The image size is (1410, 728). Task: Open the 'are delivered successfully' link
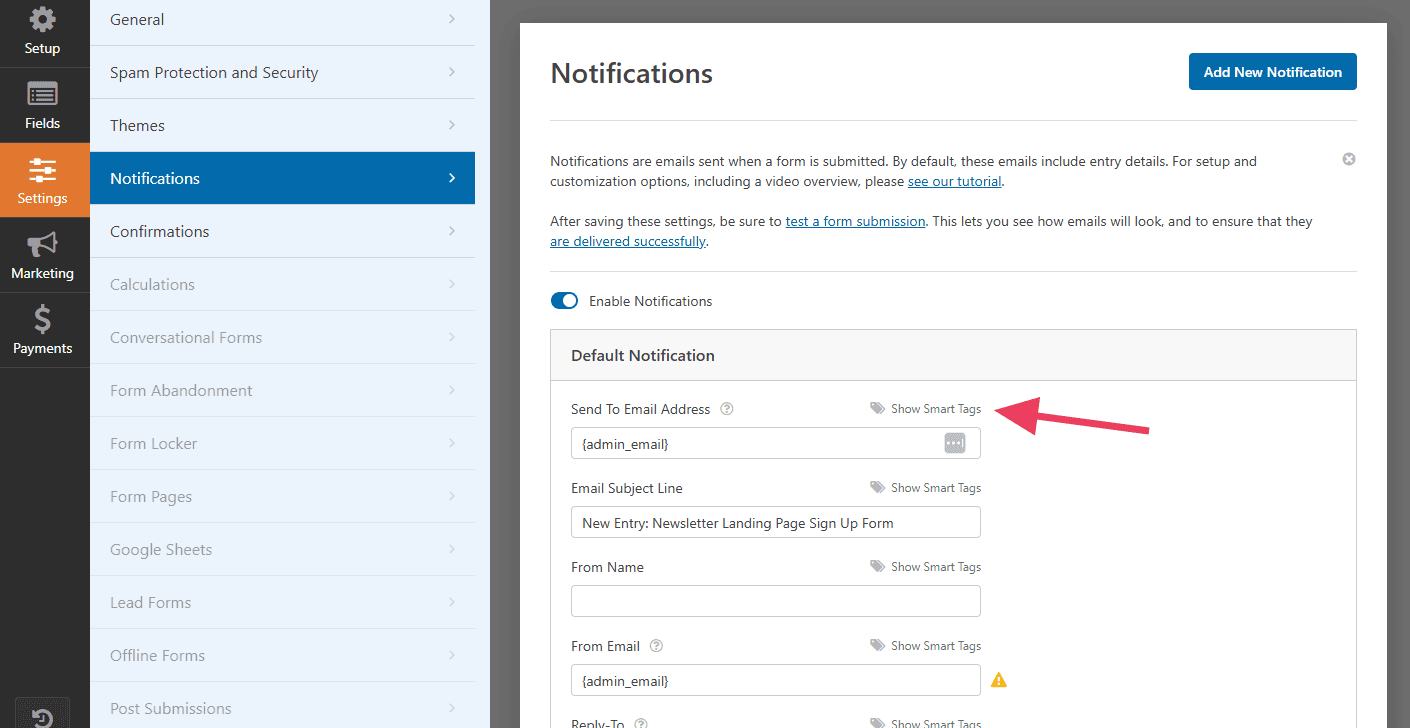628,241
